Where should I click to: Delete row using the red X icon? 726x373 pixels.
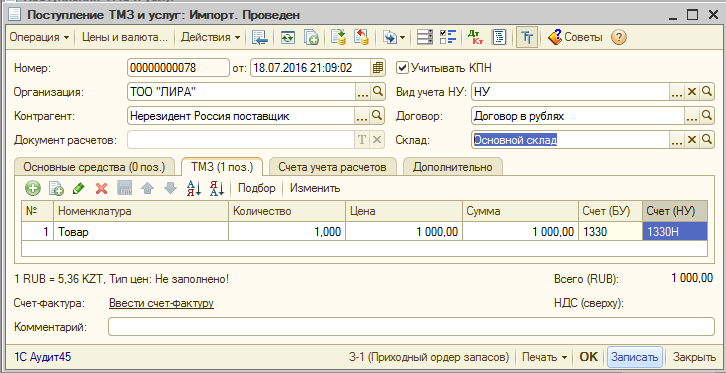point(101,188)
